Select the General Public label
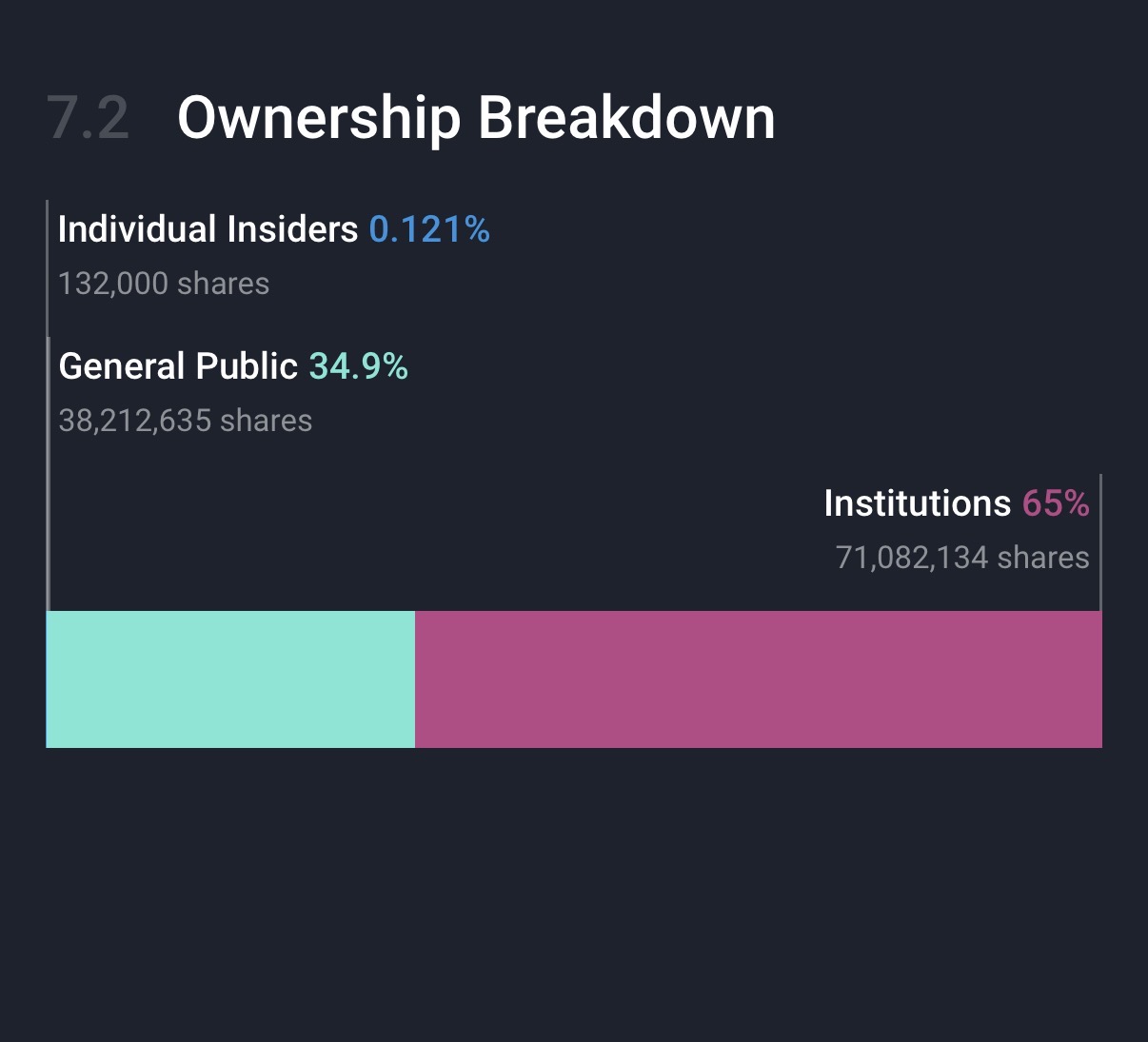This screenshot has height=1042, width=1148. pyautogui.click(x=178, y=366)
